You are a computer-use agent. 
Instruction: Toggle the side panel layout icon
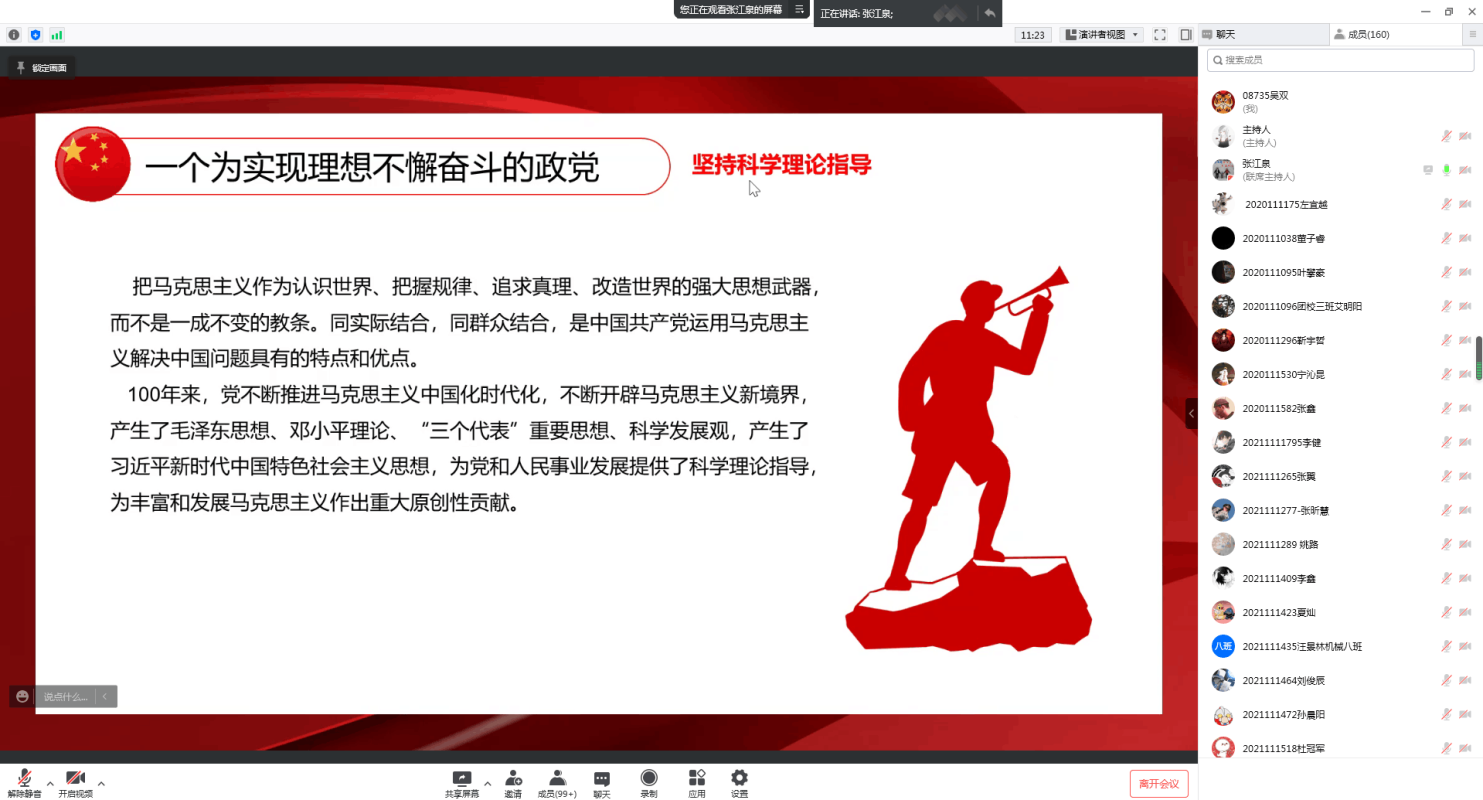click(1186, 35)
